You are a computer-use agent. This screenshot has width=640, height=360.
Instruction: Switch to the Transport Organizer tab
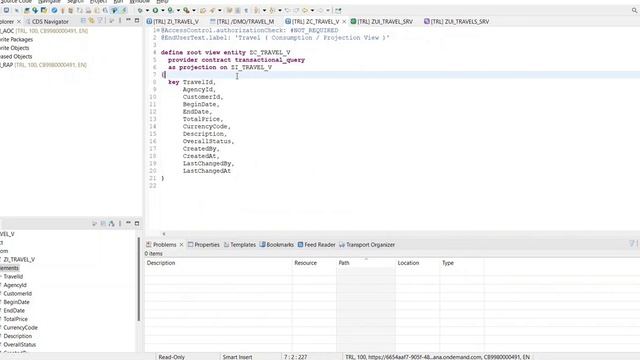pyautogui.click(x=367, y=245)
